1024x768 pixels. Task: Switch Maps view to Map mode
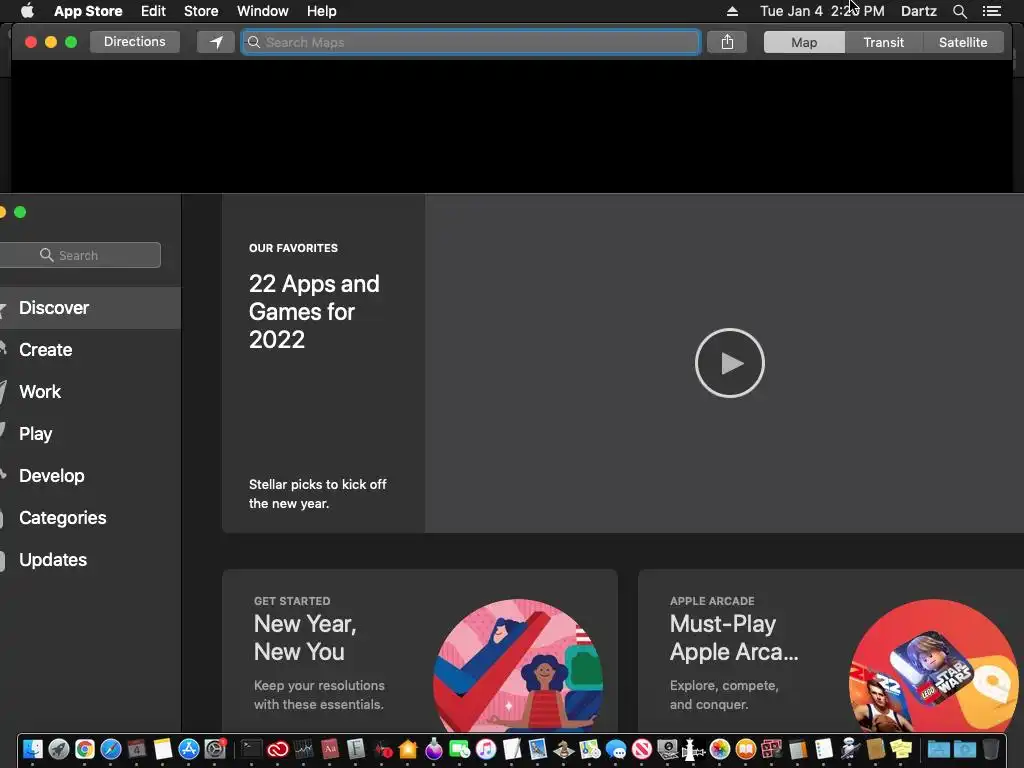(804, 42)
